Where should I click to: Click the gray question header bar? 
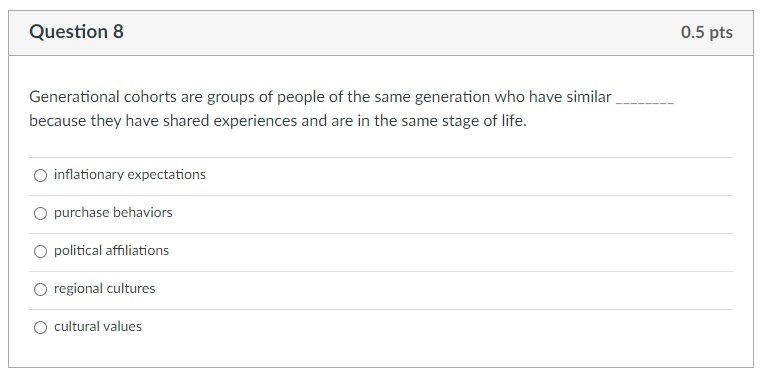[381, 33]
